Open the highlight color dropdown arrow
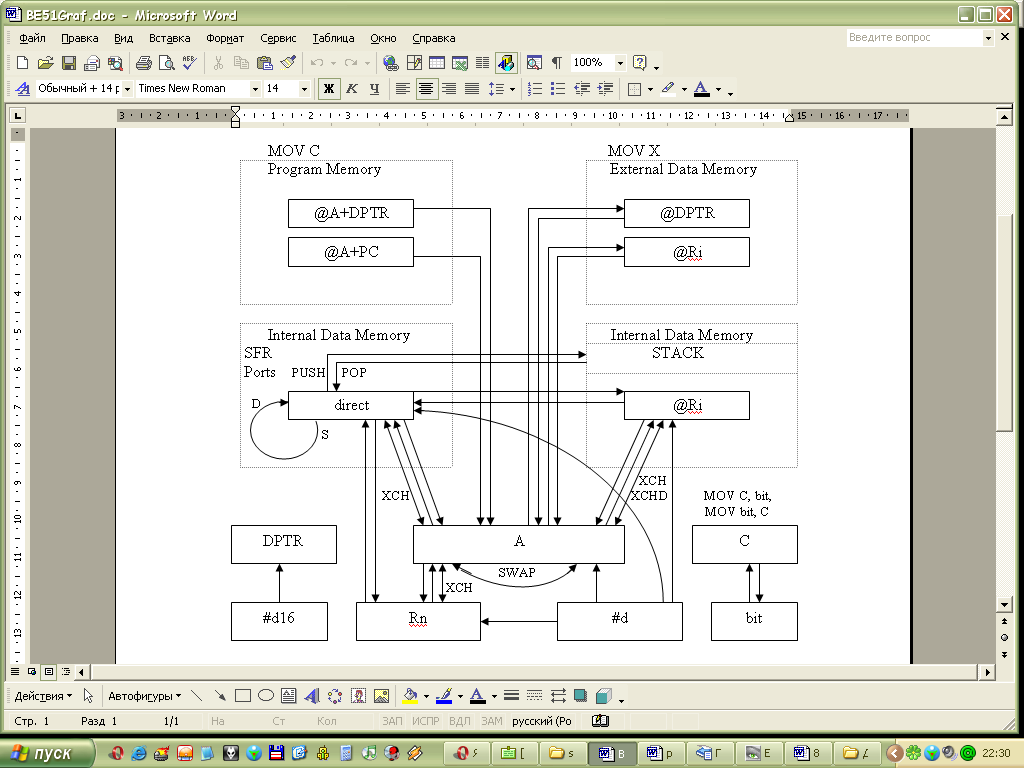Image resolution: width=1024 pixels, height=768 pixels. 684,88
